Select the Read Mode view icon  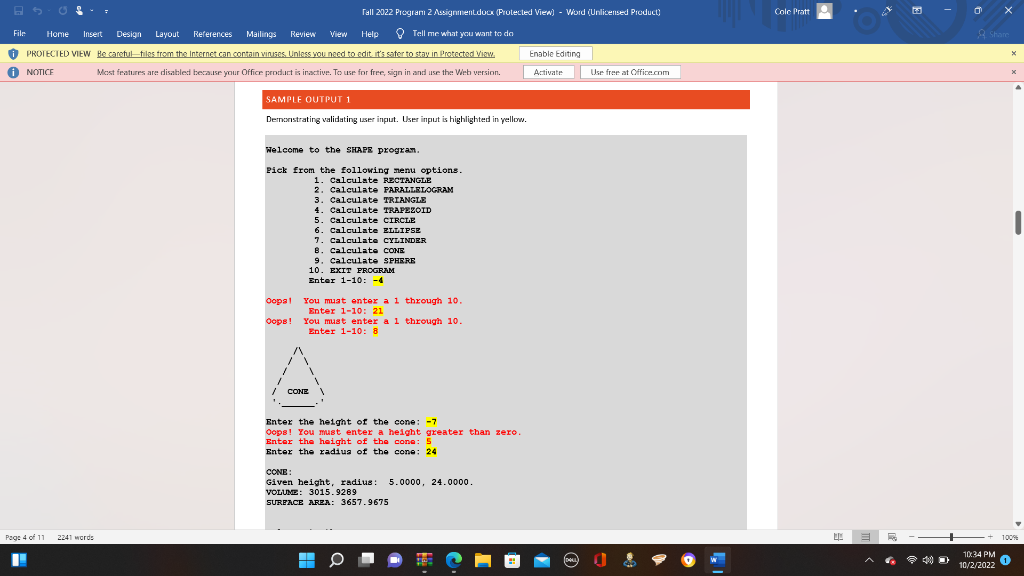click(x=839, y=536)
